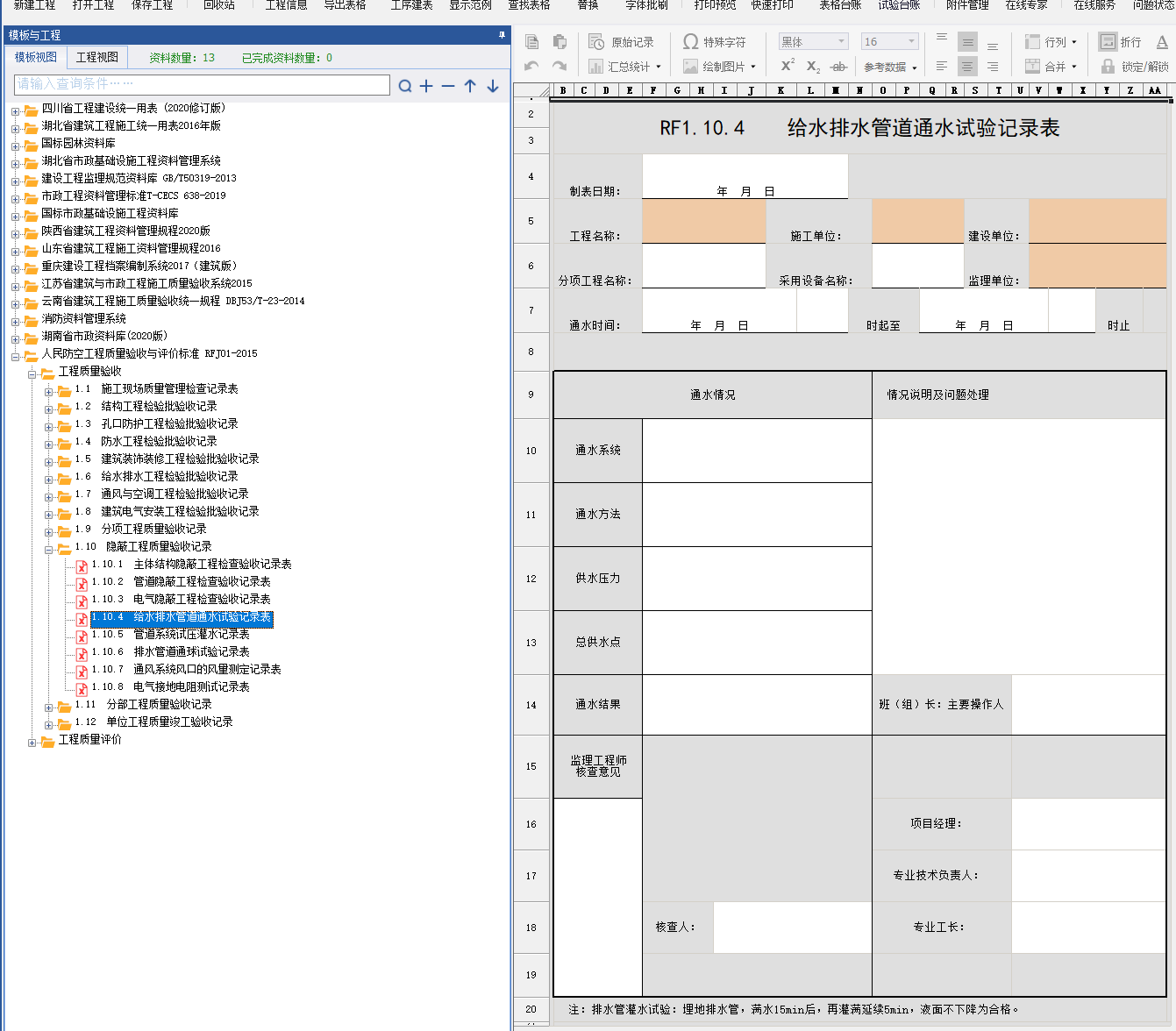
Task: Align text left horizontally
Action: pyautogui.click(x=942, y=66)
